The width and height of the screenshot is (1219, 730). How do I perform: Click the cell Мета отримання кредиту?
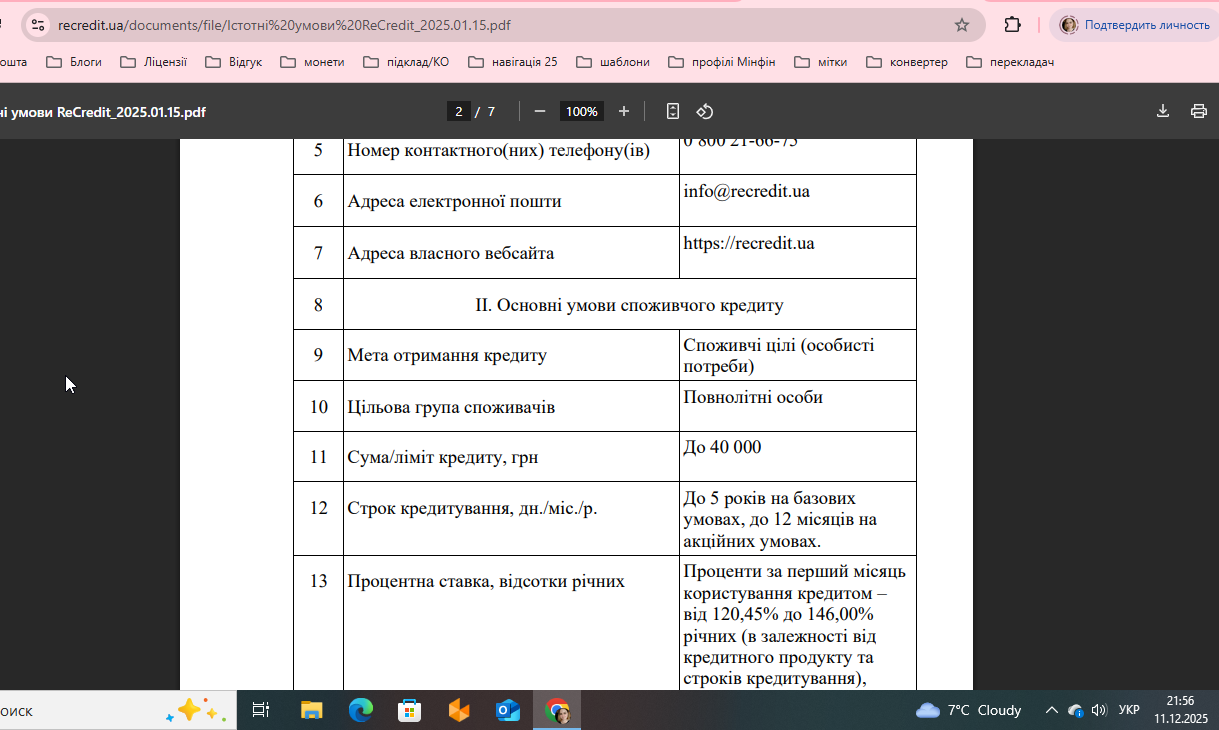click(511, 355)
